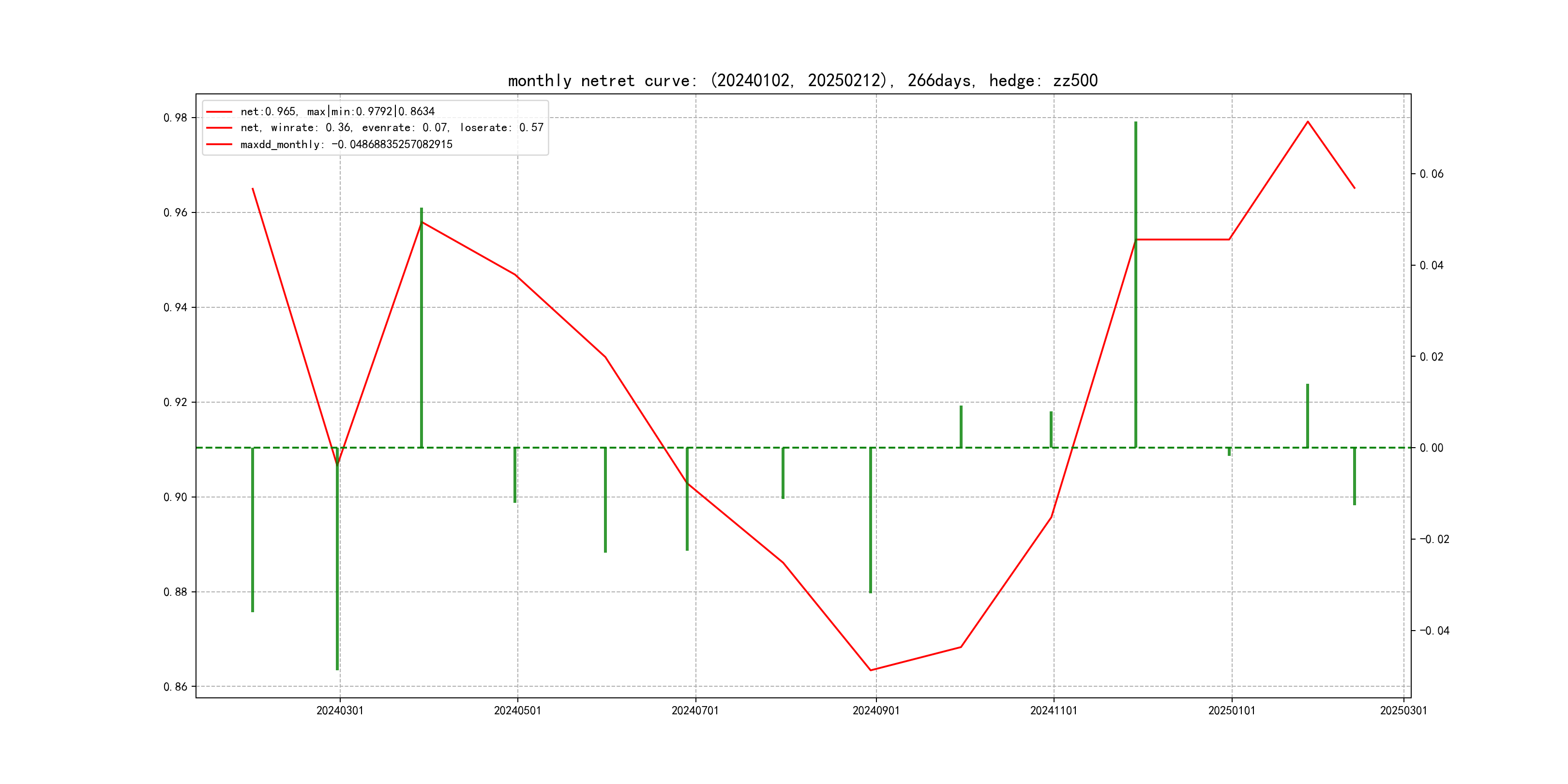Viewport: 1568px width, 784px height.
Task: Click the 20240901 x-axis label
Action: point(876,711)
